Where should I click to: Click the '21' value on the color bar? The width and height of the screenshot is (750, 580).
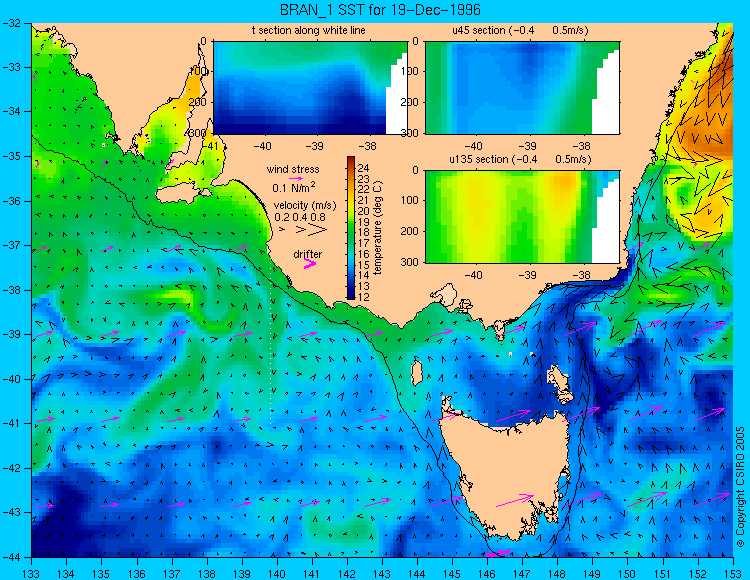point(364,200)
